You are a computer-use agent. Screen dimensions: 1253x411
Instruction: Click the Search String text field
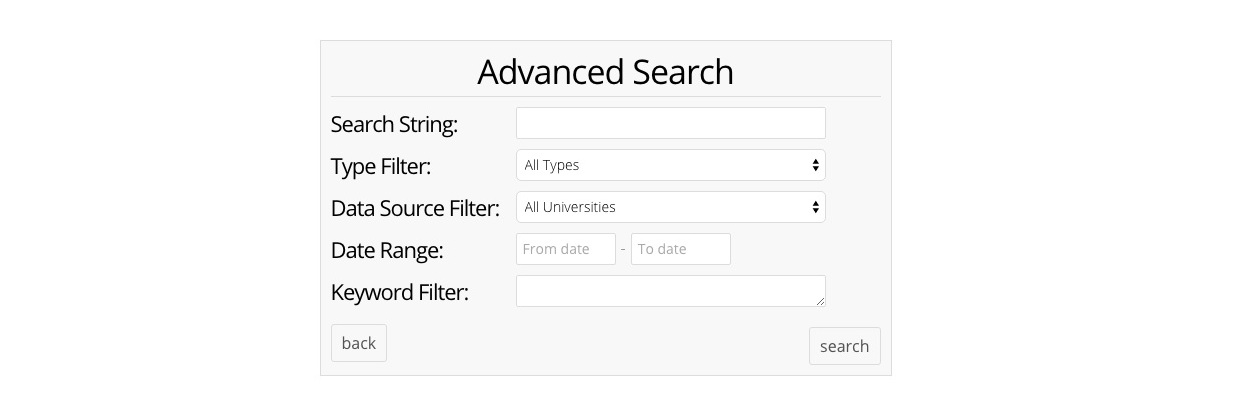pos(670,123)
